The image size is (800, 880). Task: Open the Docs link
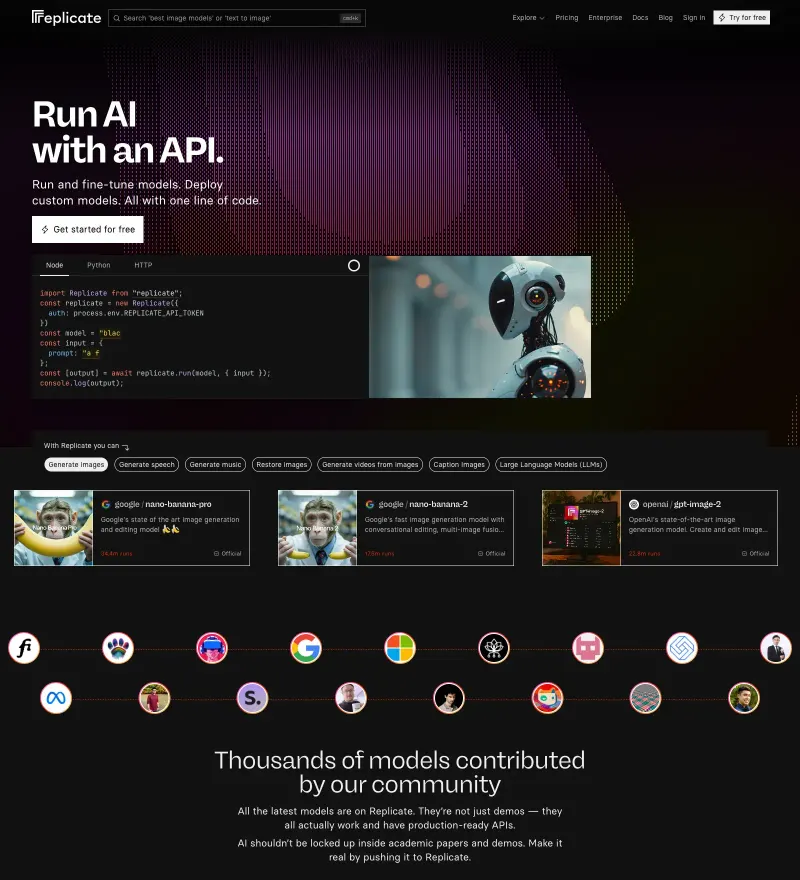[x=640, y=18]
